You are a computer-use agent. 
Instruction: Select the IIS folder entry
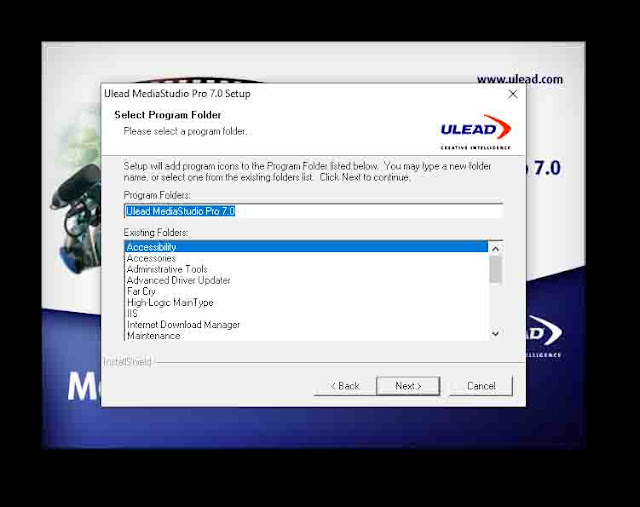pos(306,313)
